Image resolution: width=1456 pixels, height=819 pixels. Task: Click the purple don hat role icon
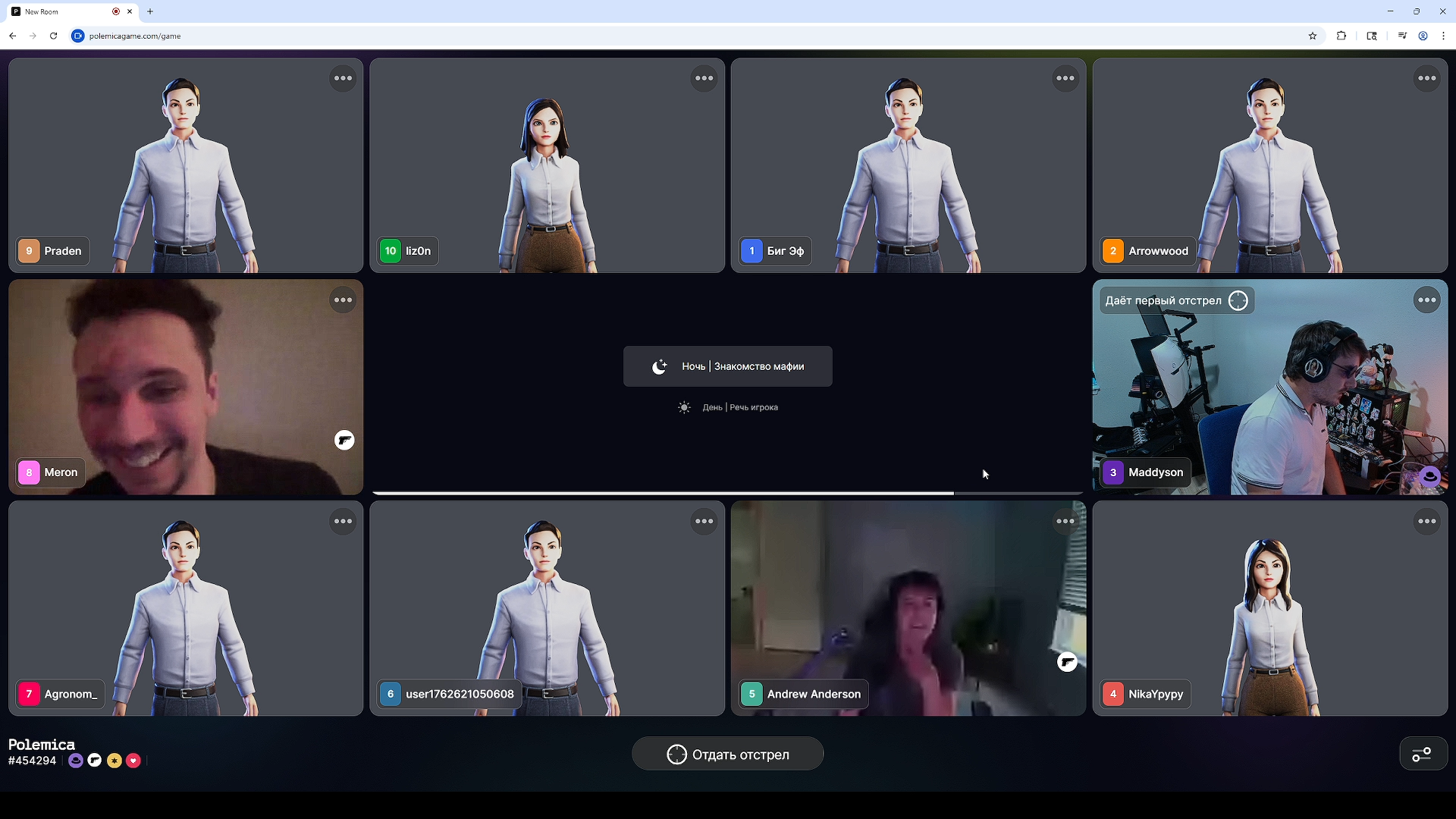click(76, 761)
